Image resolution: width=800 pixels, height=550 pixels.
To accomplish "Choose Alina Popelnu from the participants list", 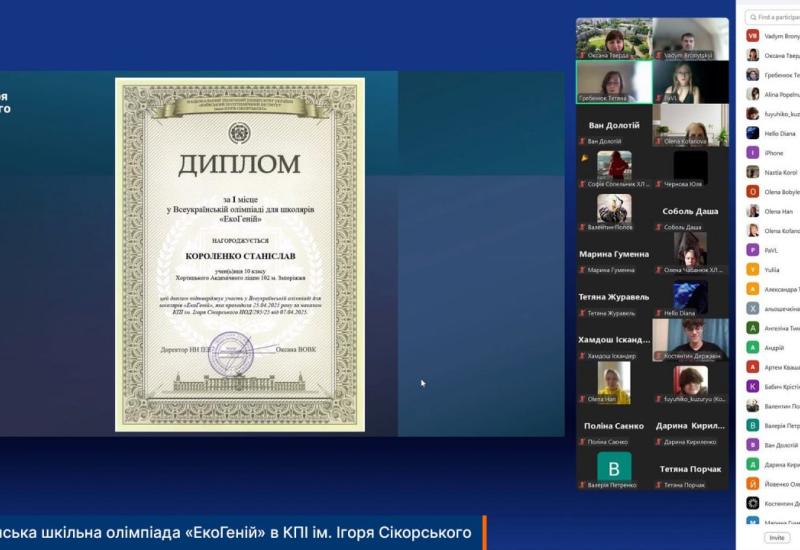I will [x=780, y=94].
